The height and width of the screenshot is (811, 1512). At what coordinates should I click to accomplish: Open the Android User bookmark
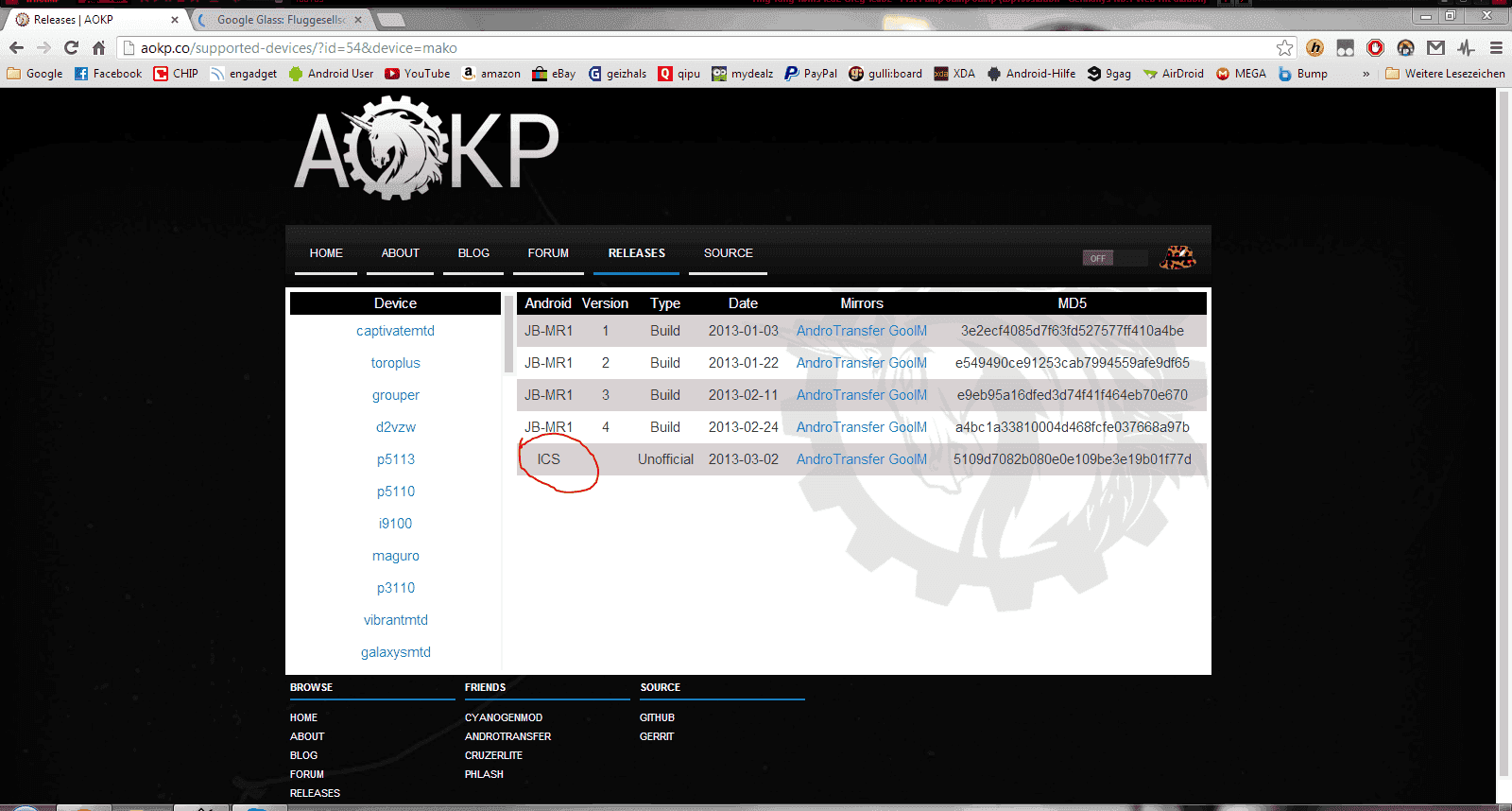[x=331, y=74]
